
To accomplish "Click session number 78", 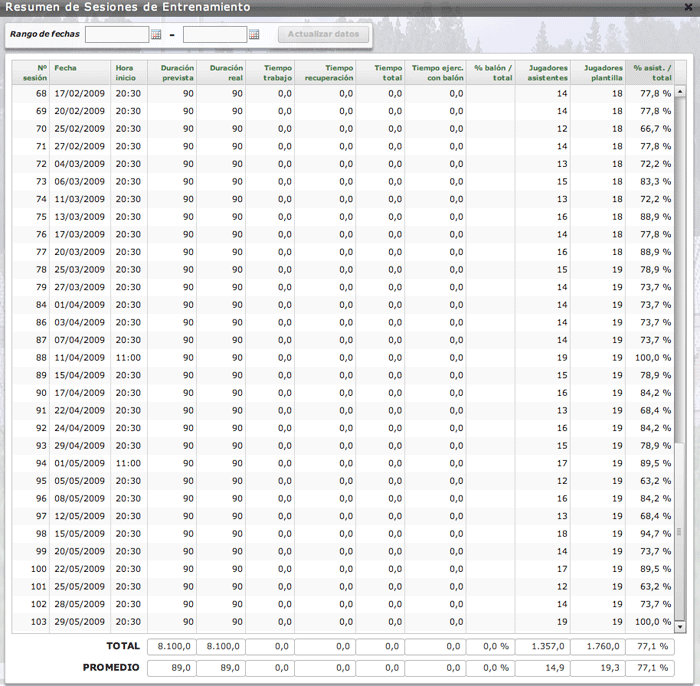I will (41, 270).
